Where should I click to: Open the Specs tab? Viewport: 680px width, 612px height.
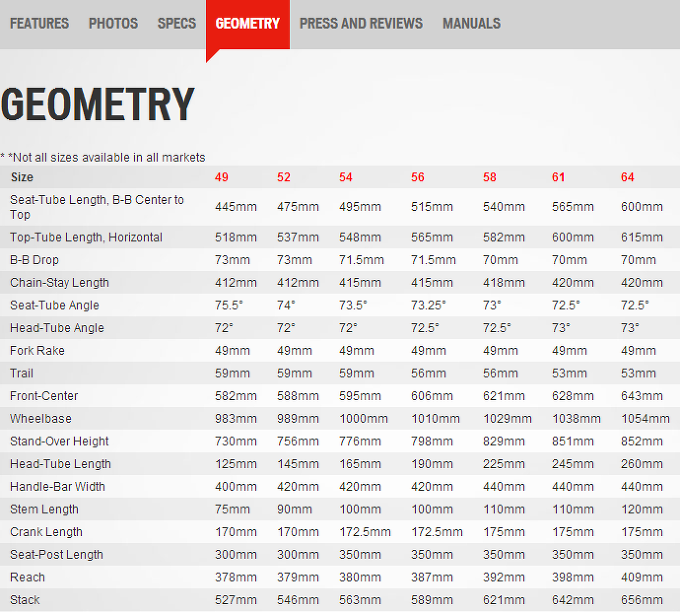pos(177,23)
